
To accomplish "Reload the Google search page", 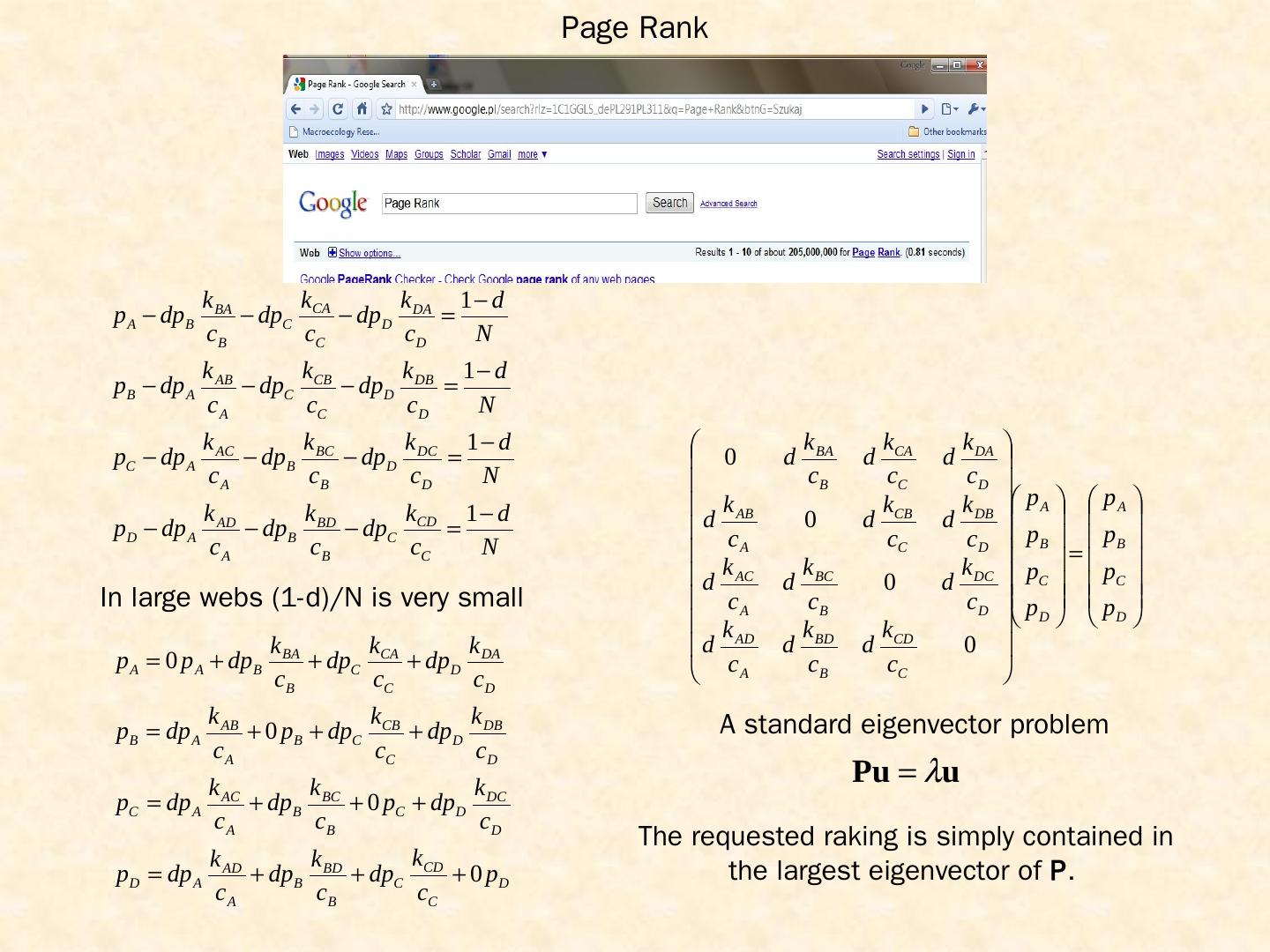I will (x=338, y=109).
